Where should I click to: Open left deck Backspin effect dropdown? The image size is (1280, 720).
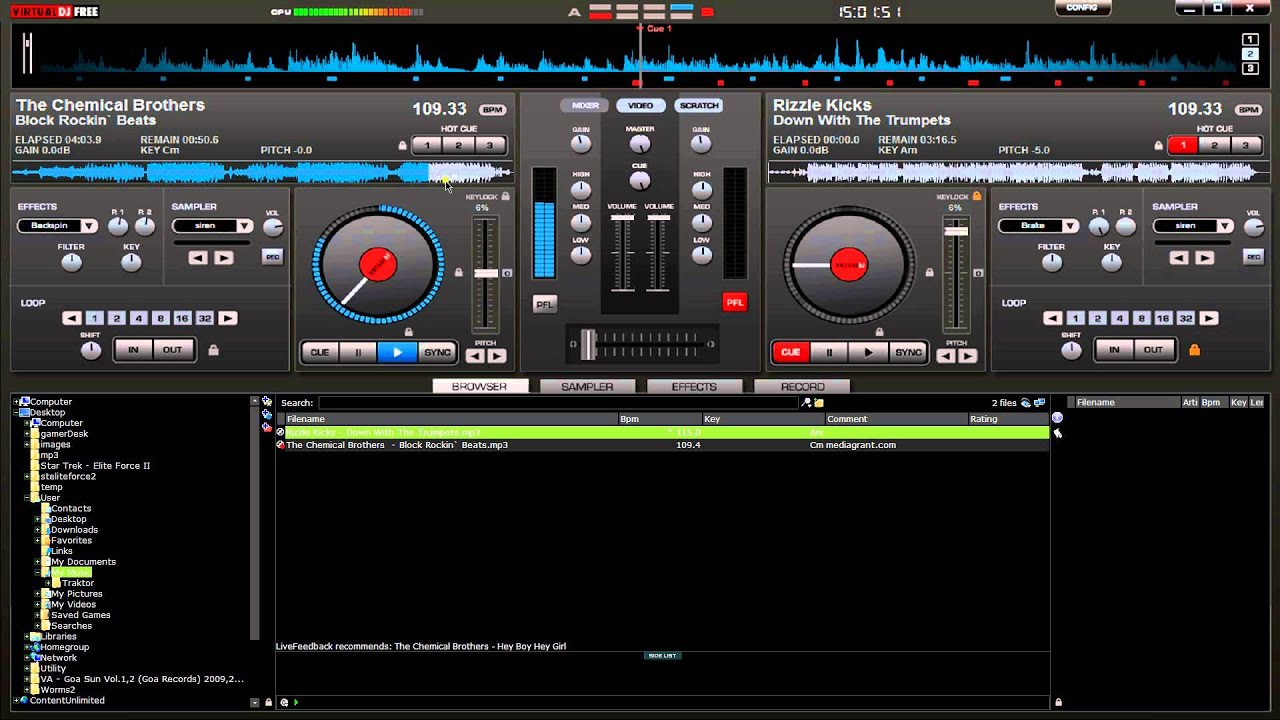click(57, 226)
